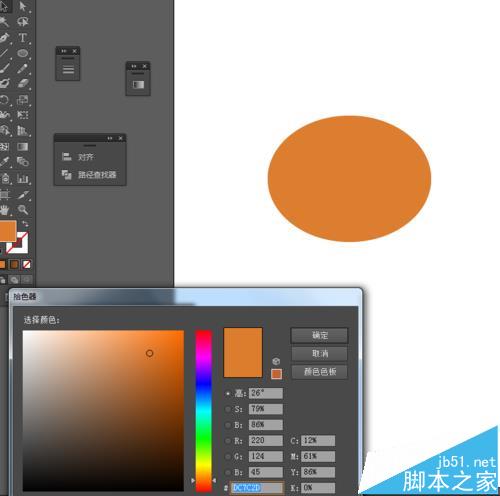Select the Column Graph tool

click(x=23, y=178)
